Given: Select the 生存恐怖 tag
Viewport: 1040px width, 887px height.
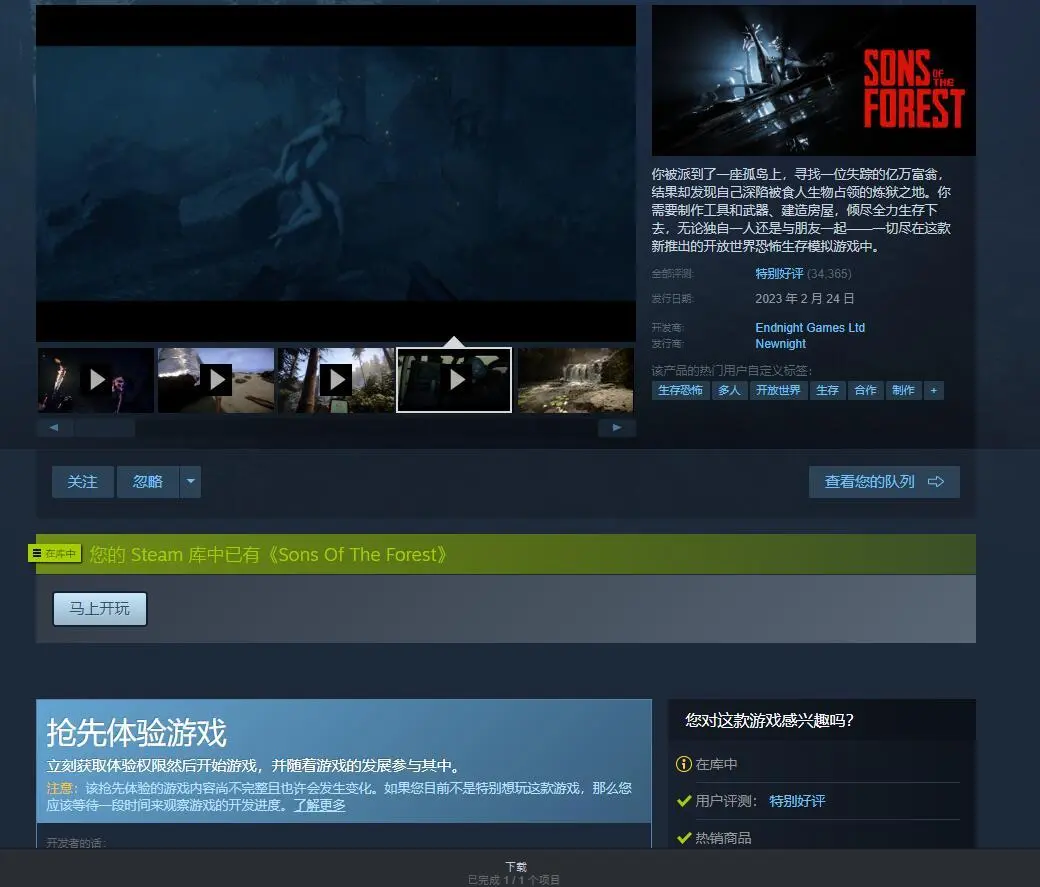Looking at the screenshot, I should click(681, 390).
